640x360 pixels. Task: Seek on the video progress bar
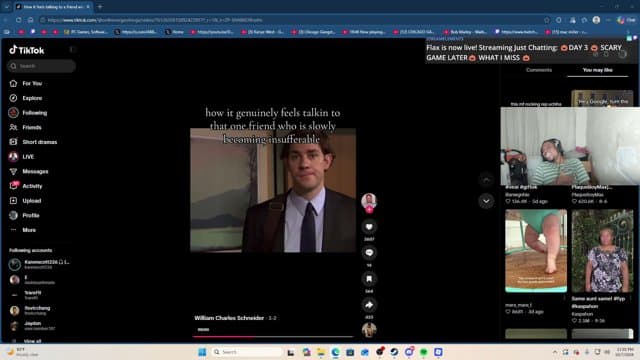273,337
